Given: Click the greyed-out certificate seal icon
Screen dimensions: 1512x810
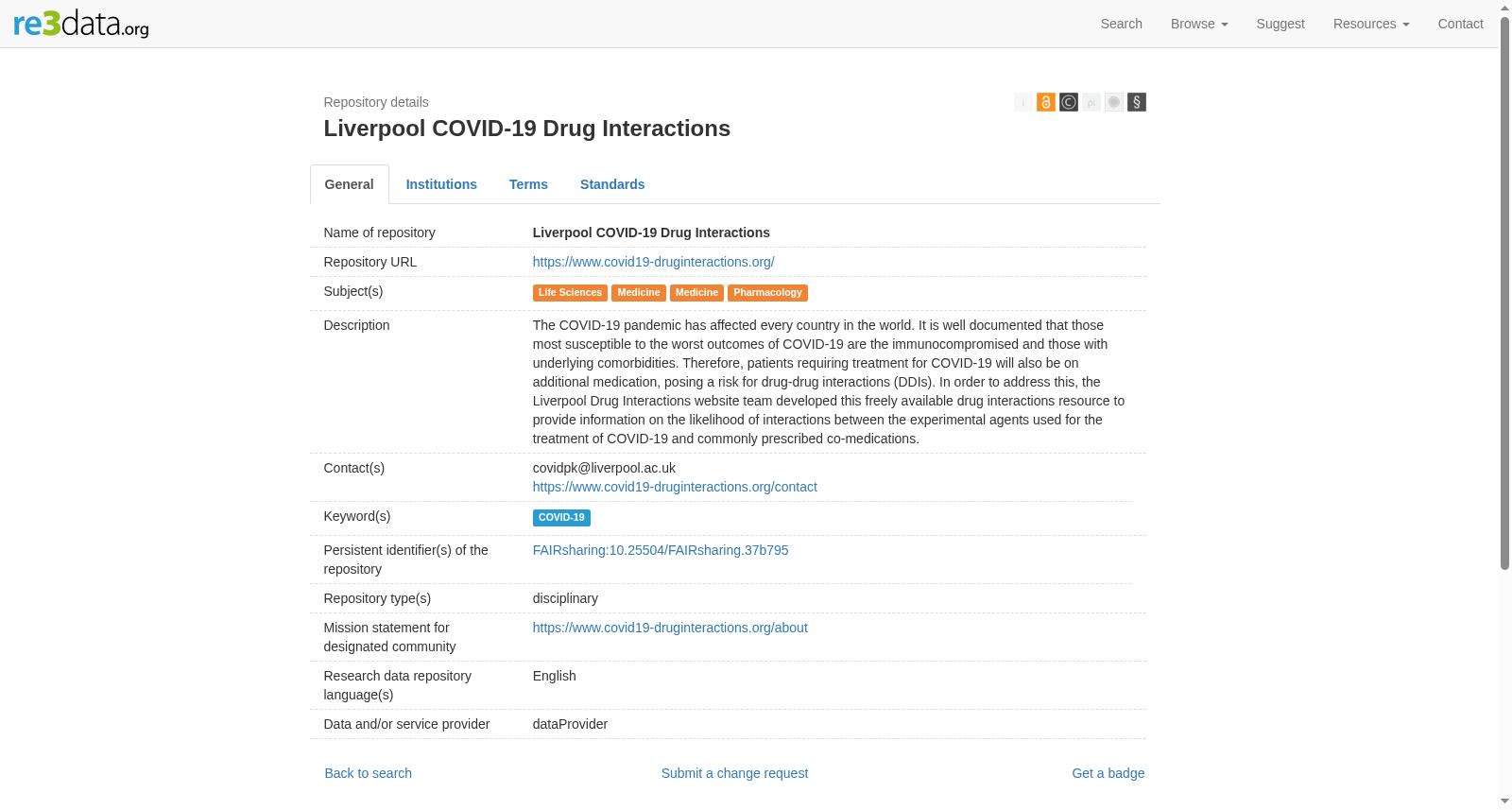Looking at the screenshot, I should pos(1114,102).
